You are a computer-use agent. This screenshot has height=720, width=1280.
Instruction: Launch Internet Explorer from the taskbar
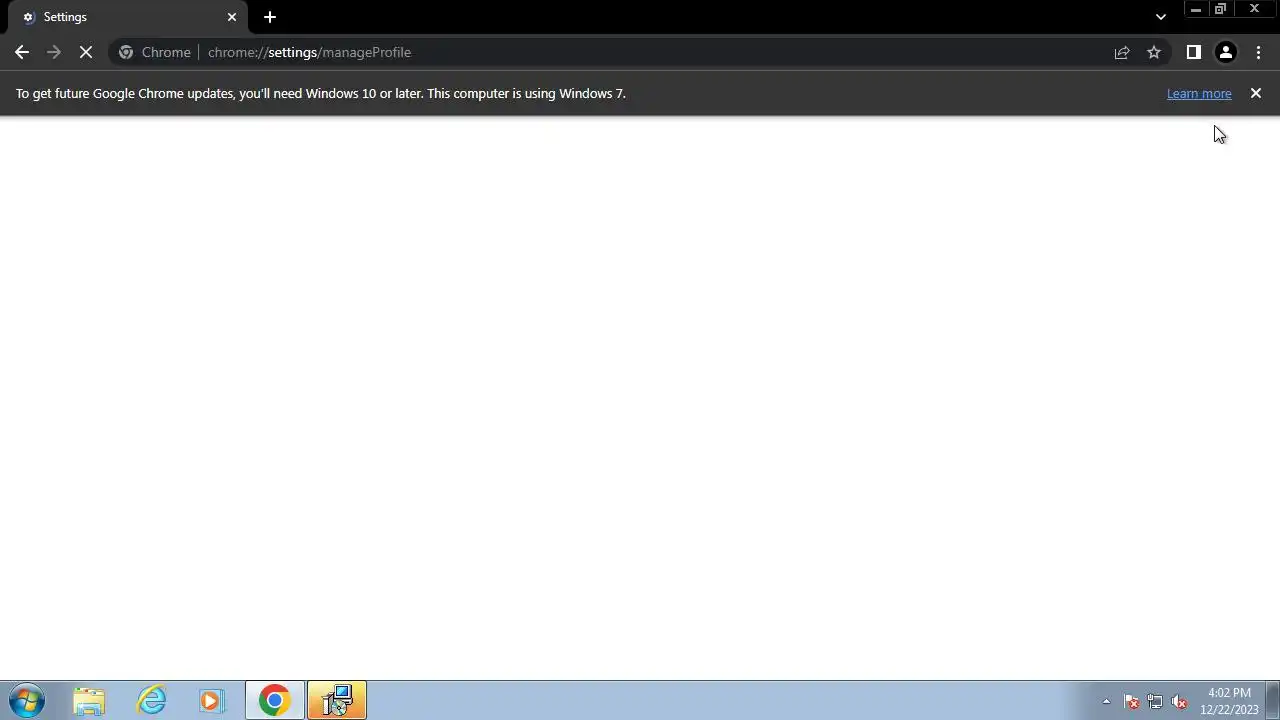click(151, 700)
